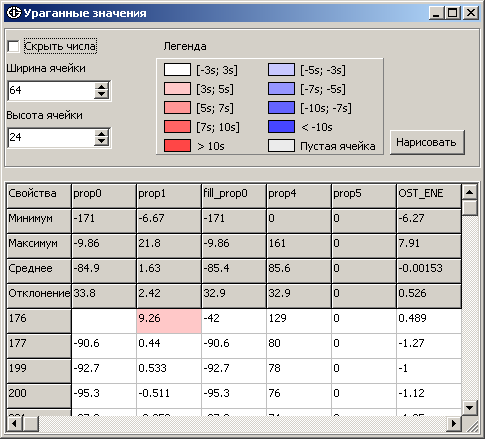This screenshot has width=485, height=439.
Task: Click the application icon in the title bar
Action: [x=14, y=13]
